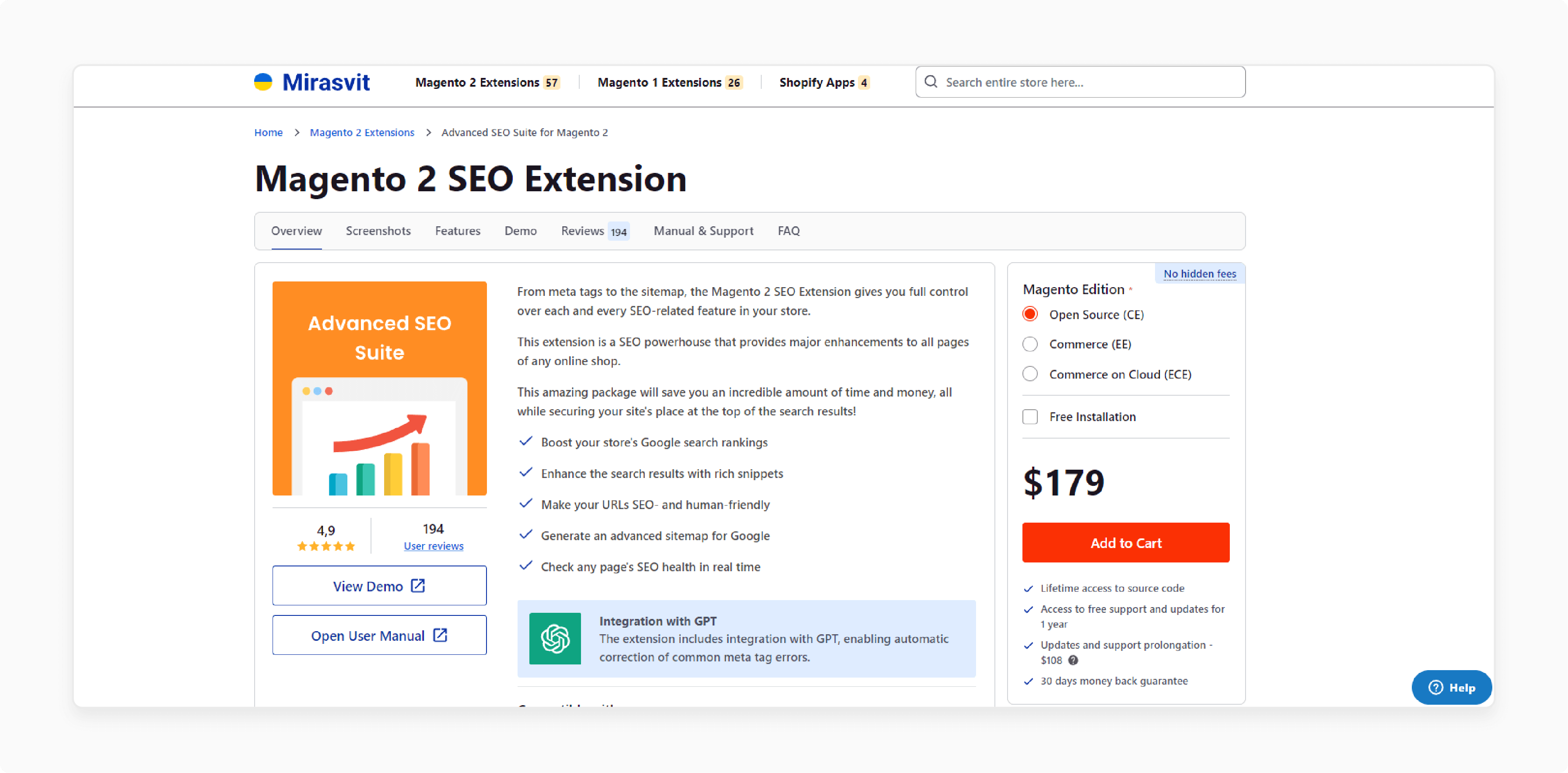
Task: Click 'Advanced SEO Suite for Magento 2' breadcrumb
Action: tap(524, 132)
